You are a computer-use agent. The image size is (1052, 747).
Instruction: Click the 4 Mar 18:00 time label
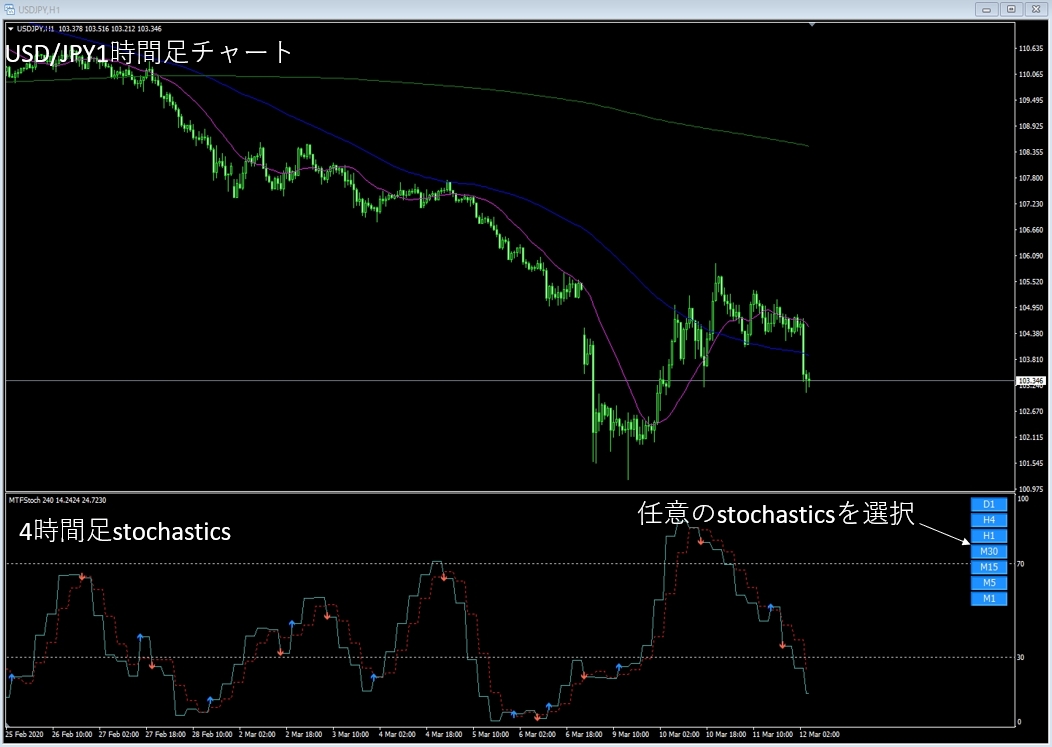[x=443, y=734]
